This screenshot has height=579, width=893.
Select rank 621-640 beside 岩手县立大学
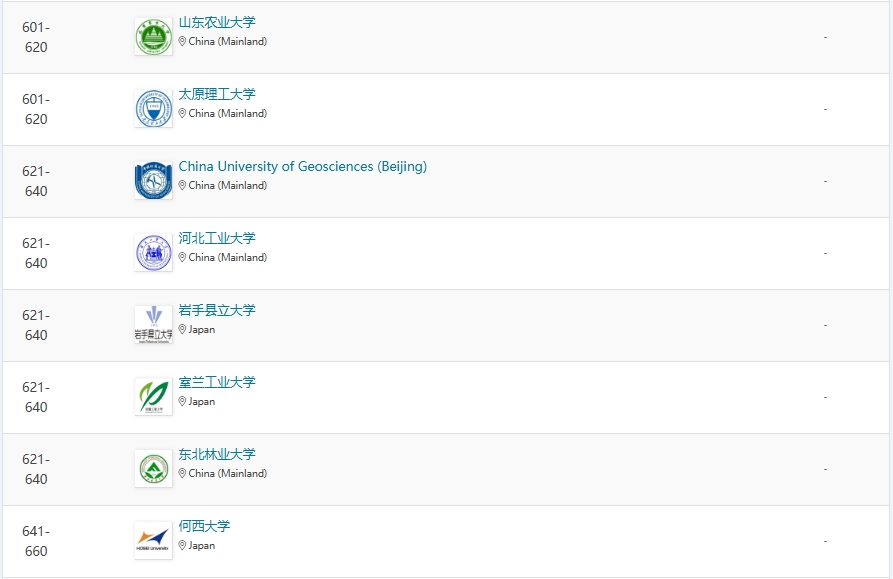pos(36,325)
